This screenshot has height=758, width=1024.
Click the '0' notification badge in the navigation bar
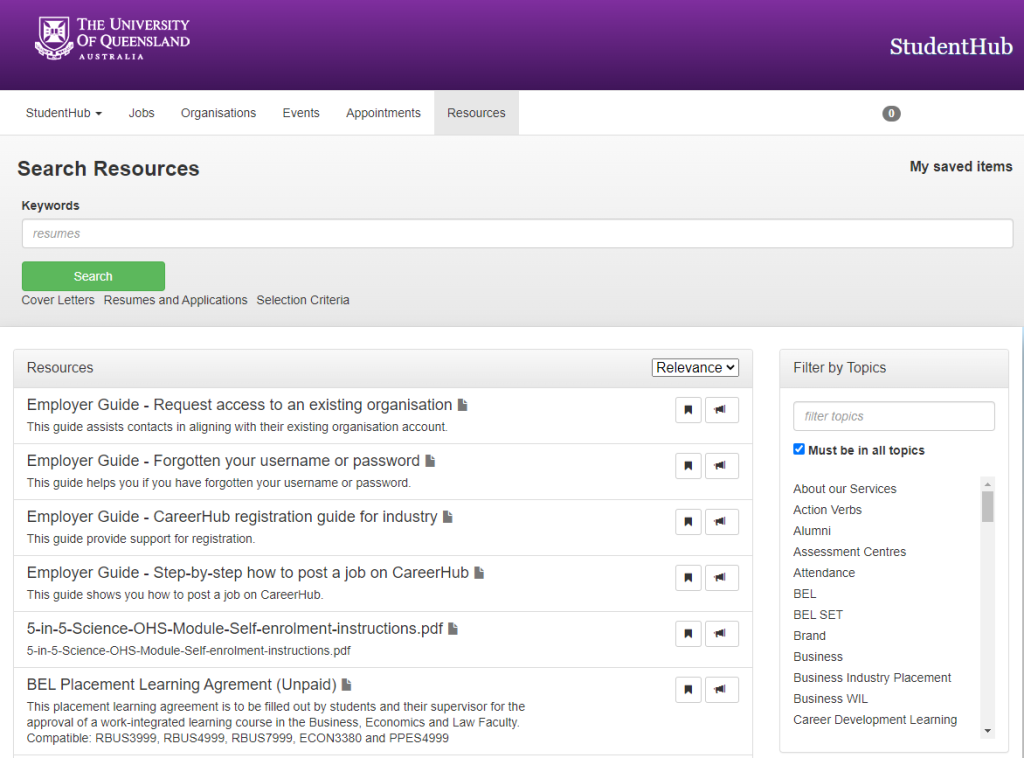pos(891,113)
